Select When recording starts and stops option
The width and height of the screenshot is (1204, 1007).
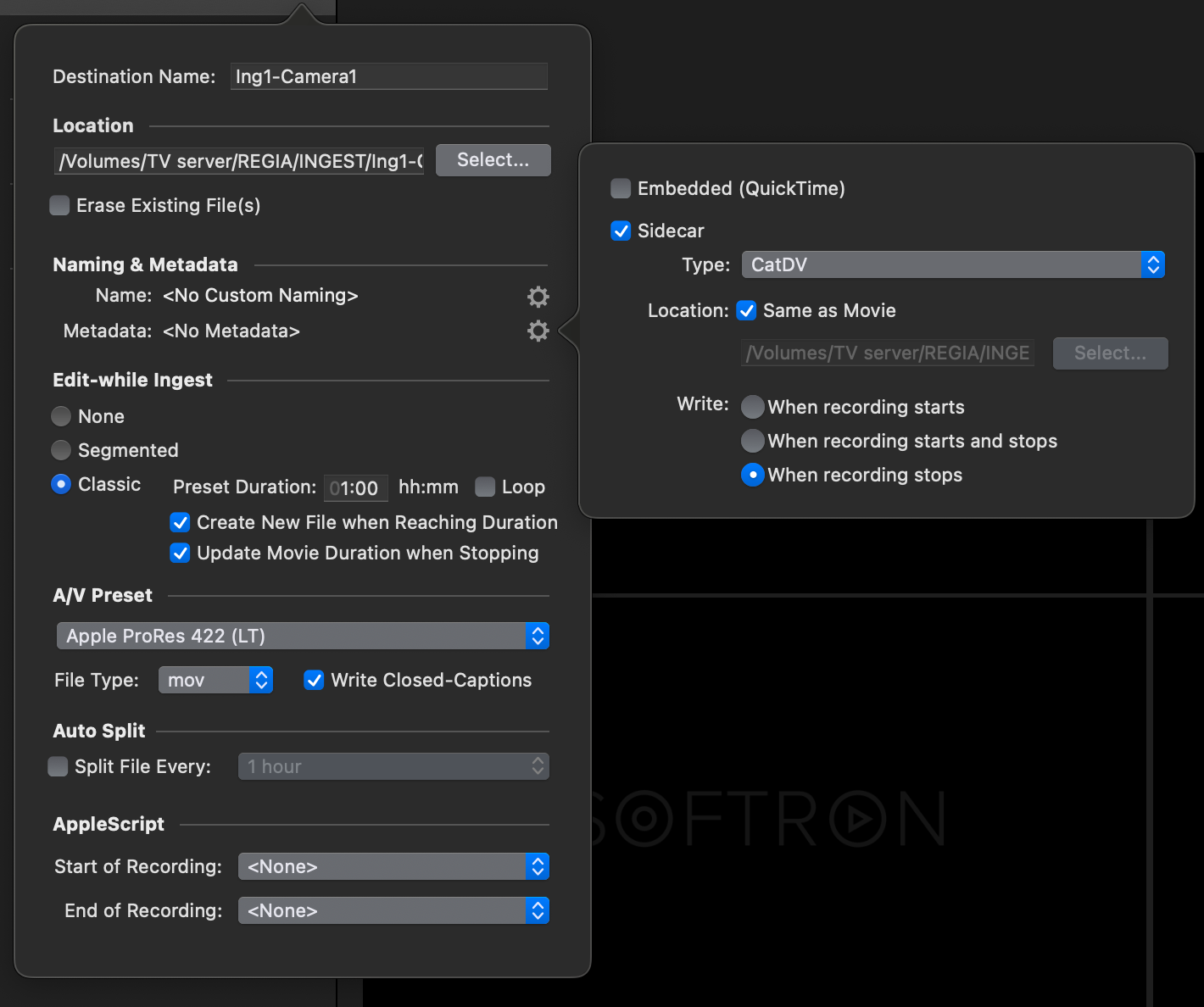click(x=753, y=441)
